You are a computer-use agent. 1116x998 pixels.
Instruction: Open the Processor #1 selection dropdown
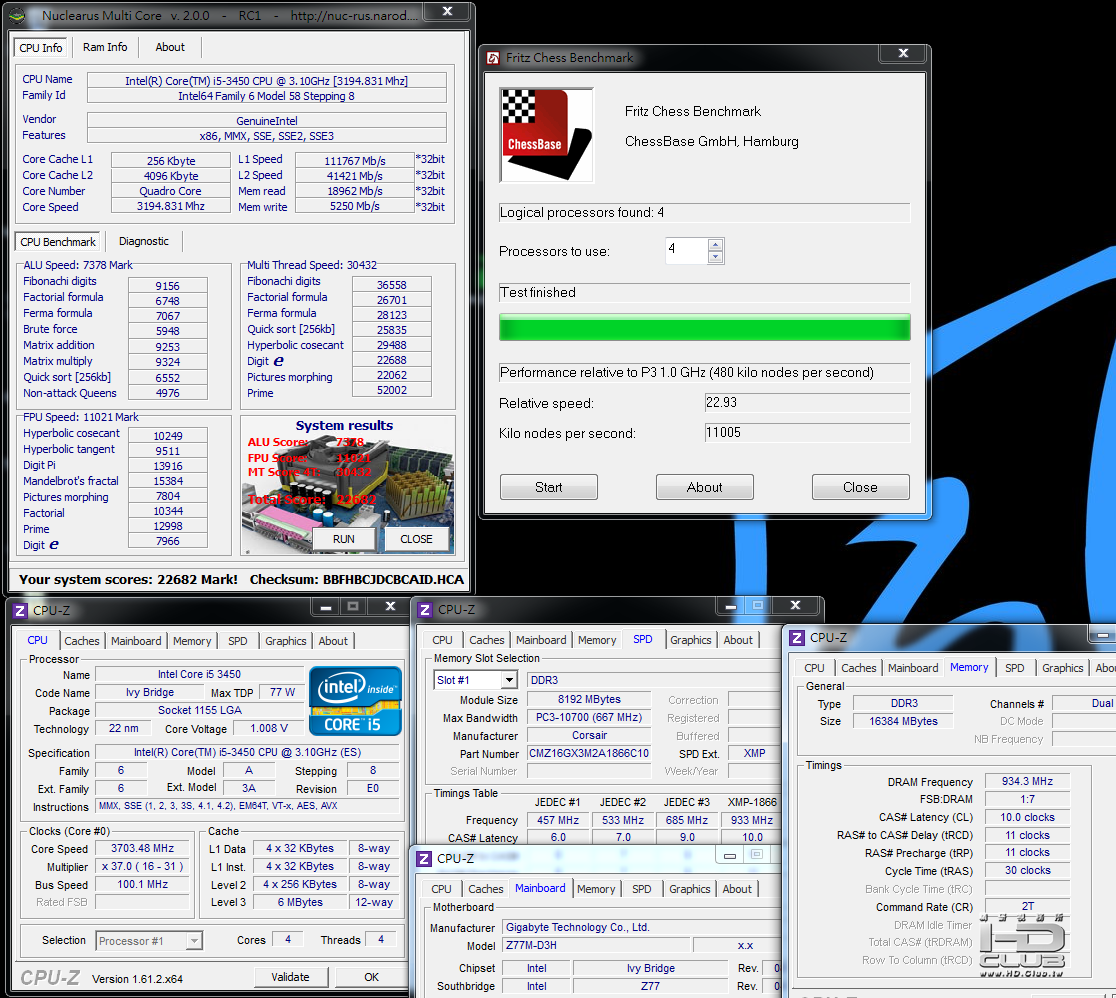194,941
